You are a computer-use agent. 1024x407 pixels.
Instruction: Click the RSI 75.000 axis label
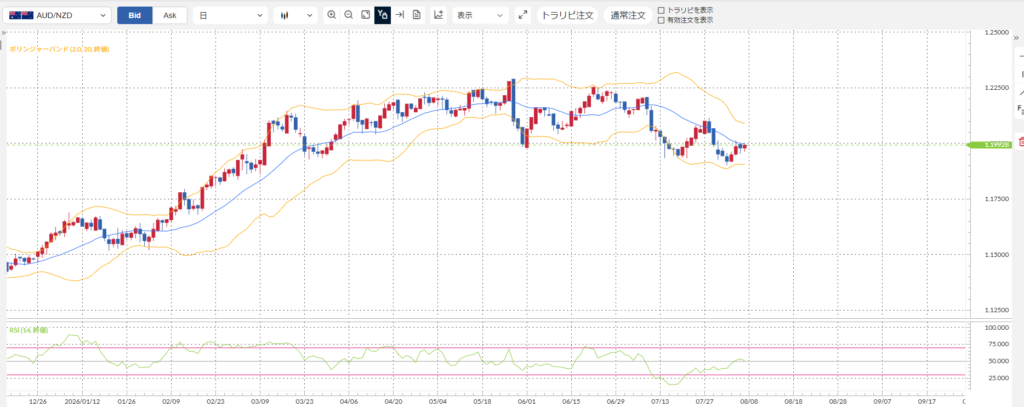click(999, 344)
